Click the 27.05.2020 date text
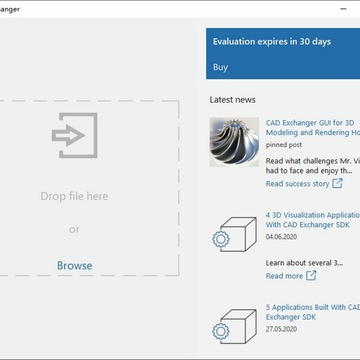This screenshot has height=360, width=360. point(281,329)
